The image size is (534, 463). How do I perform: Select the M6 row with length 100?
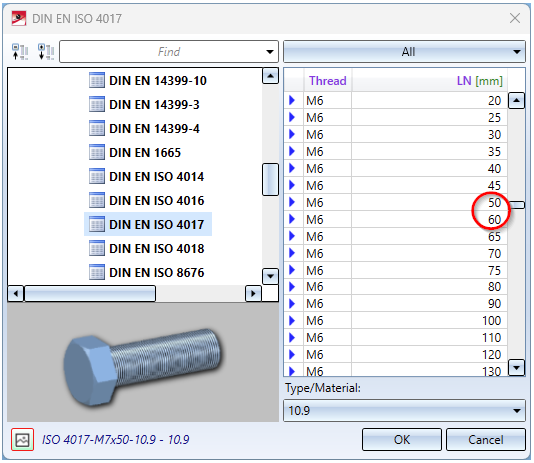click(395, 321)
